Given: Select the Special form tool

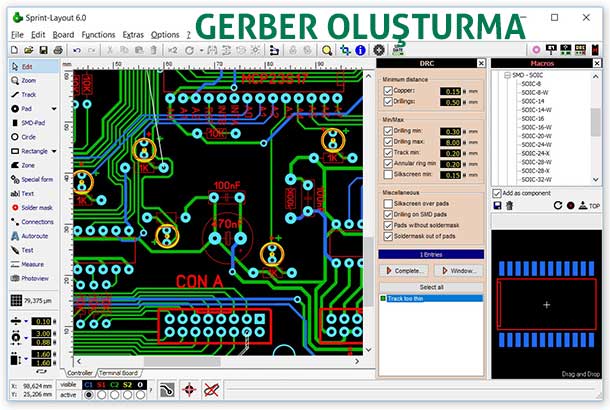Looking at the screenshot, I should [x=33, y=179].
